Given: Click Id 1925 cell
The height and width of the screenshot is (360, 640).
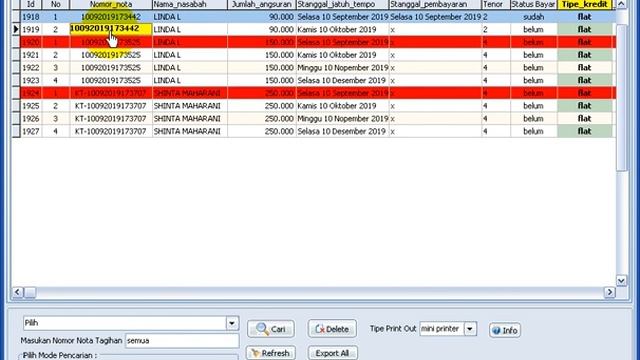Looking at the screenshot, I should (x=31, y=106).
